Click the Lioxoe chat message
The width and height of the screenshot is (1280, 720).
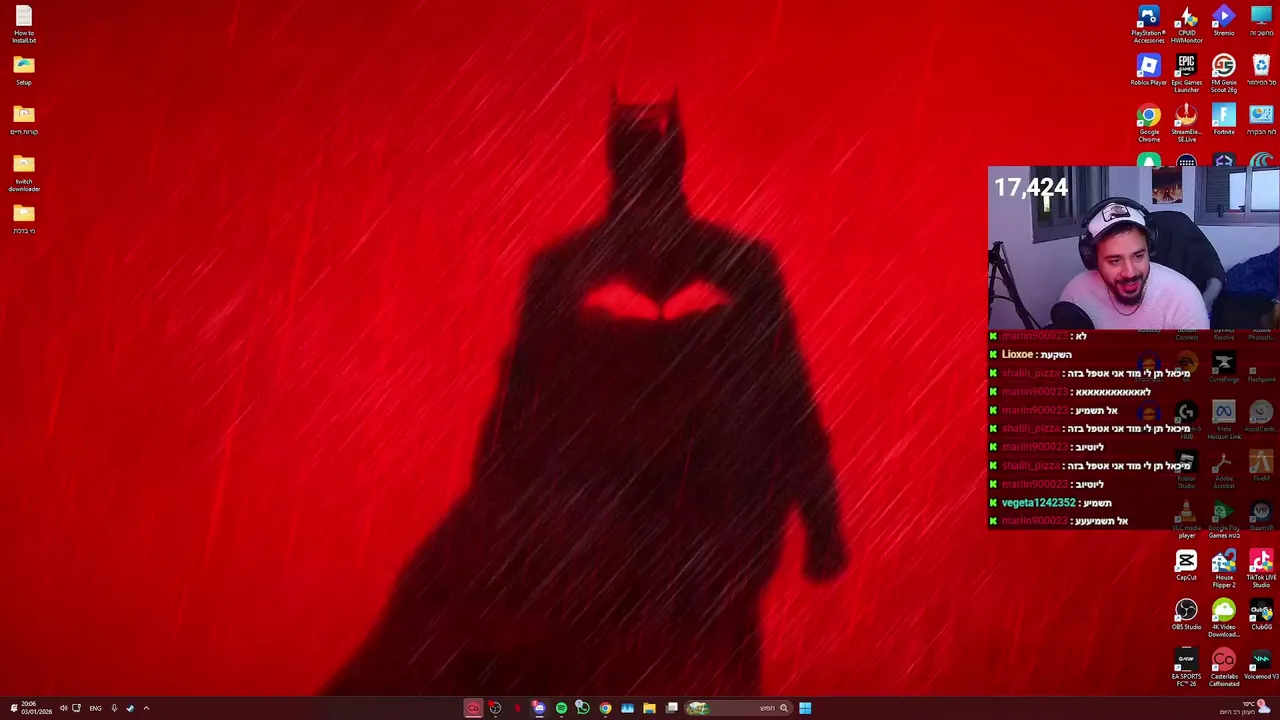pyautogui.click(x=1031, y=355)
